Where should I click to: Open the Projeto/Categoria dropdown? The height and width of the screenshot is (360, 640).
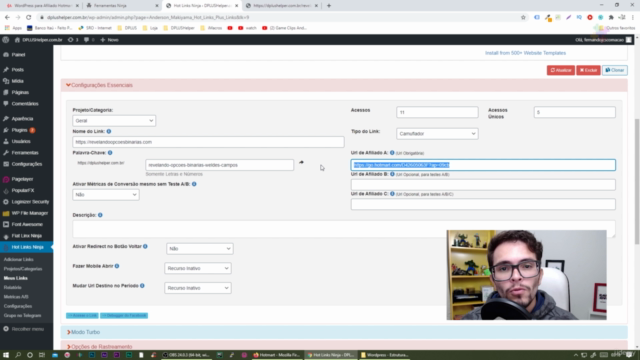[114, 121]
